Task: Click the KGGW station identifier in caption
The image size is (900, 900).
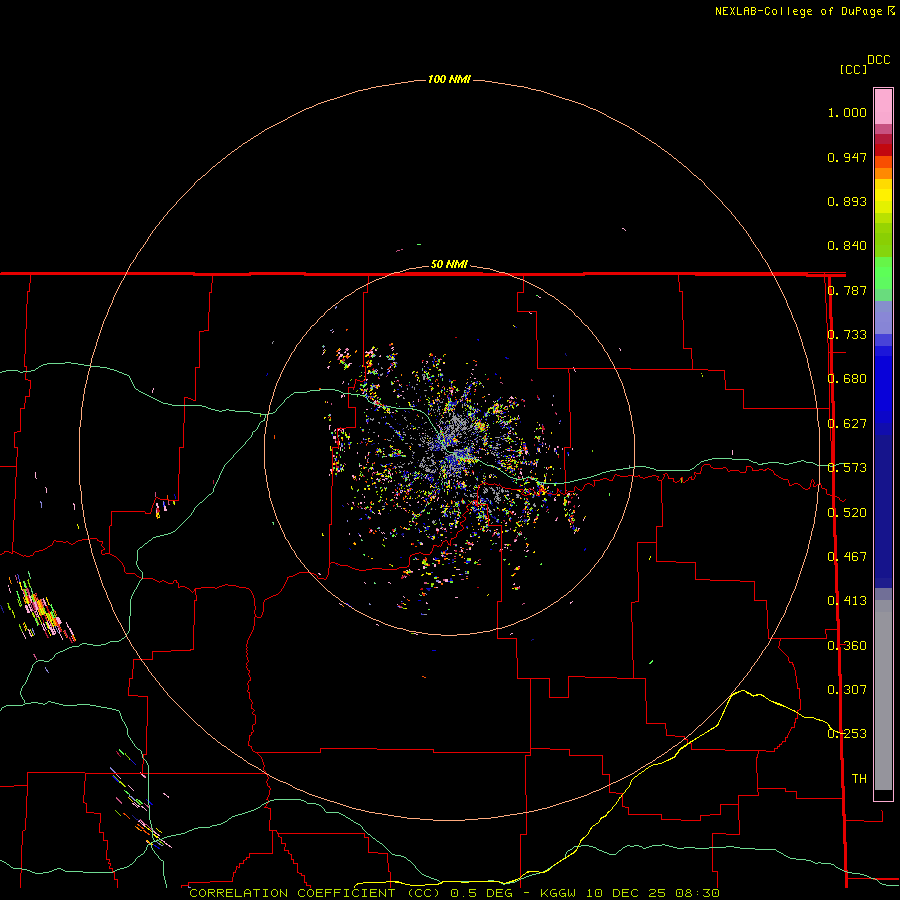Action: [x=558, y=893]
